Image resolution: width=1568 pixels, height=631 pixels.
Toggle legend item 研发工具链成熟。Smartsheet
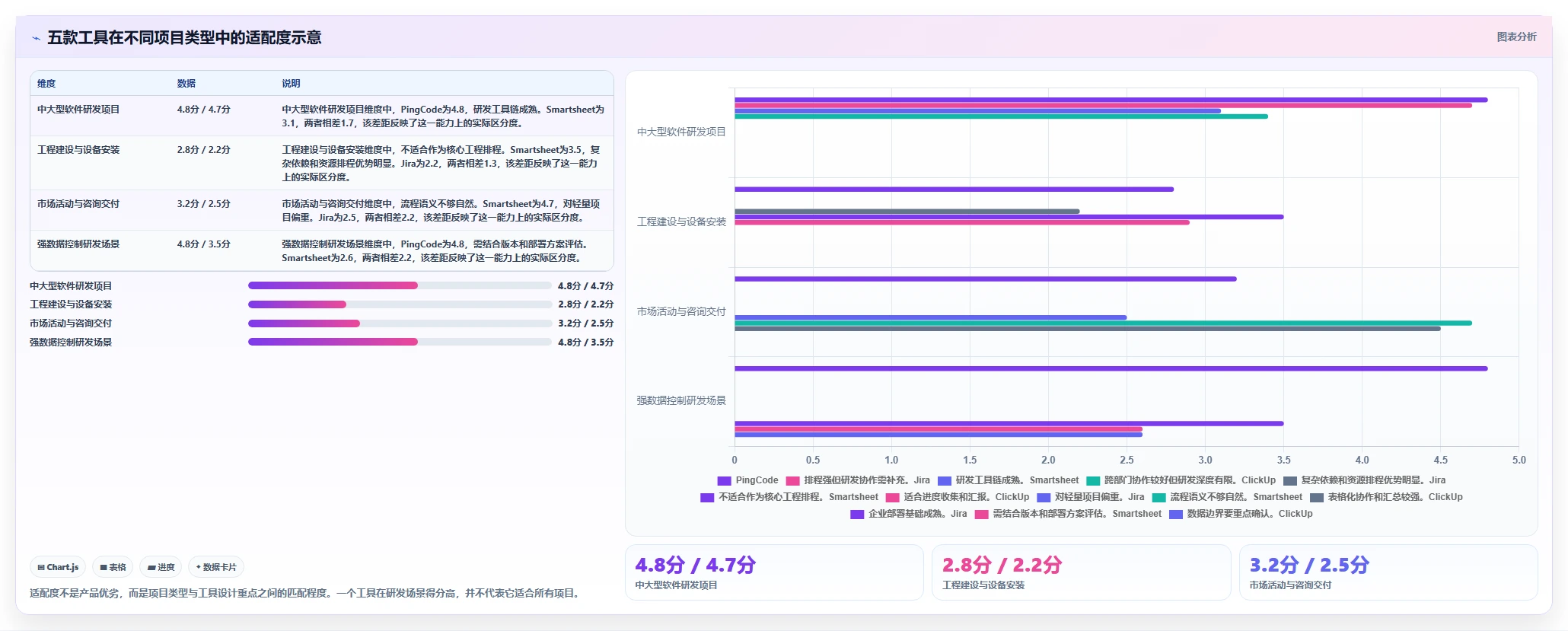pos(1009,480)
